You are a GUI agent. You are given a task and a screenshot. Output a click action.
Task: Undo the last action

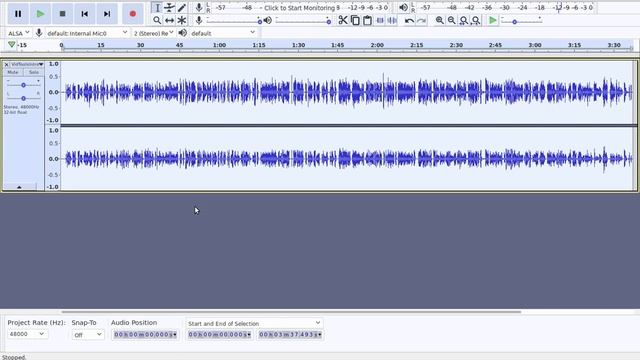pyautogui.click(x=409, y=20)
